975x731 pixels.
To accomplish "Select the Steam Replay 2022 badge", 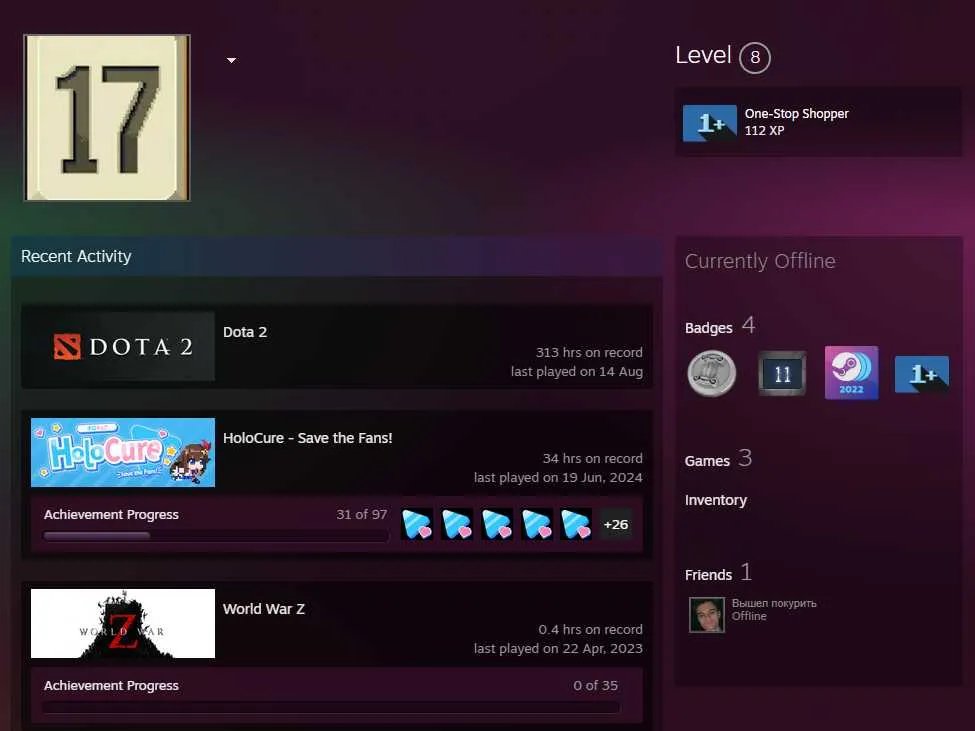I will click(x=851, y=373).
